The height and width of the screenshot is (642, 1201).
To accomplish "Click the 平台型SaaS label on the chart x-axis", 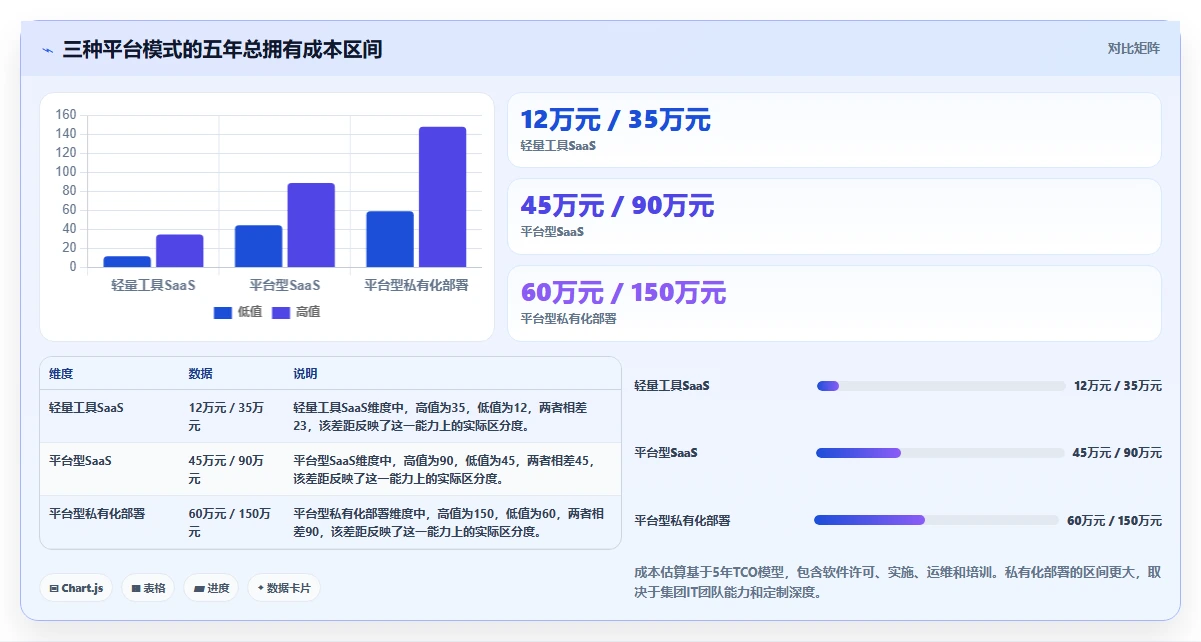I will pos(285,285).
